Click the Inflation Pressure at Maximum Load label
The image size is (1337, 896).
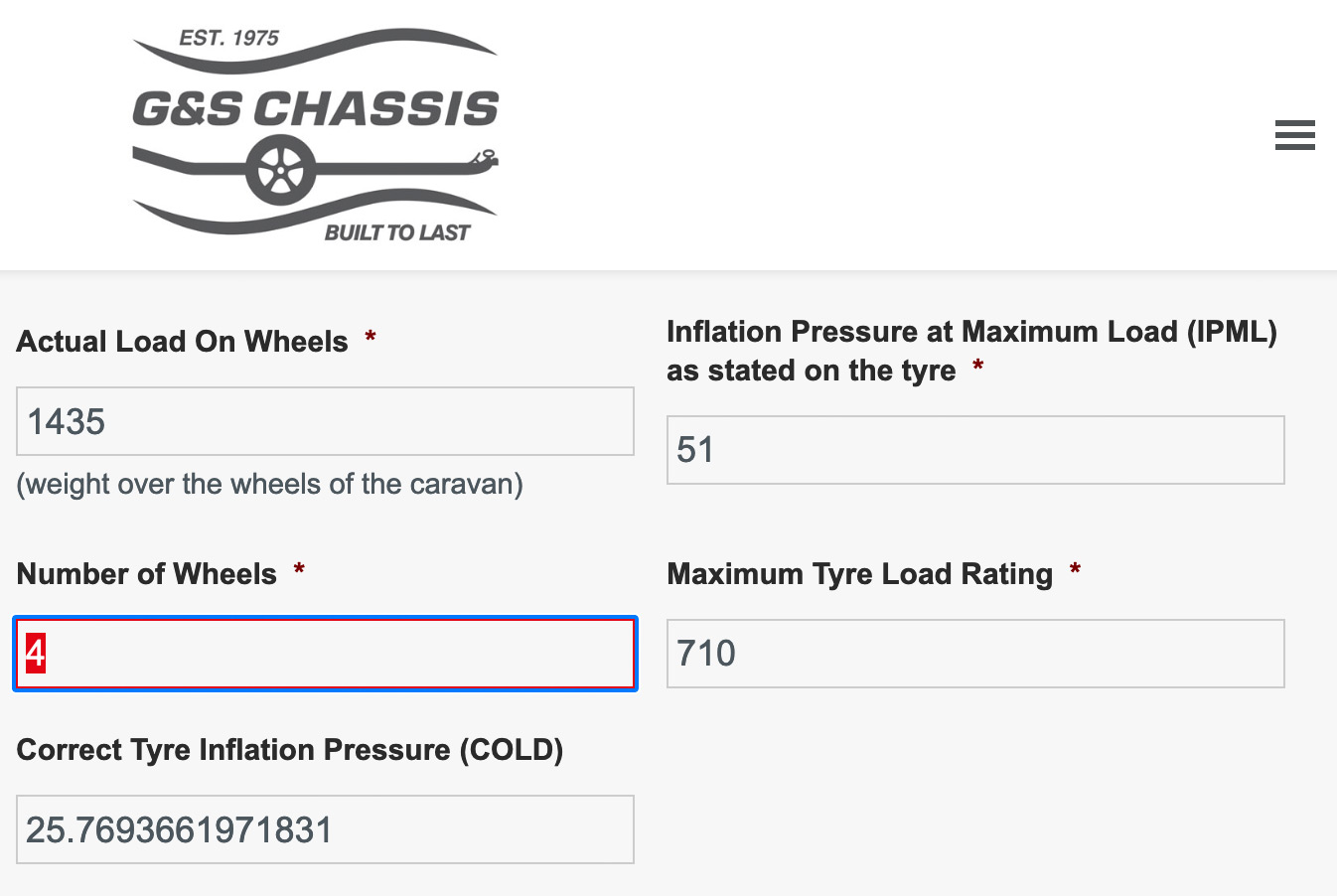coord(971,351)
